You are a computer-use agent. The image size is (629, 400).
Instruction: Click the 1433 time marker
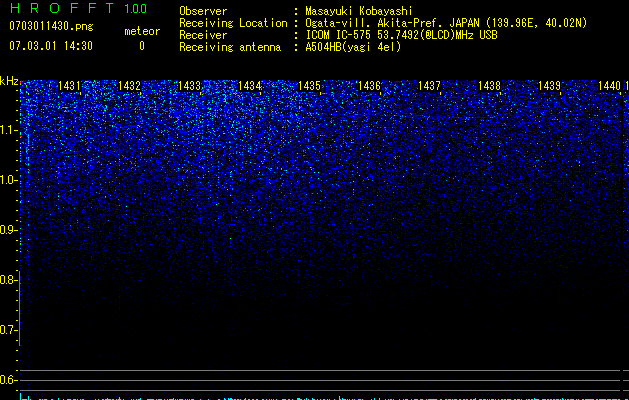(x=189, y=86)
